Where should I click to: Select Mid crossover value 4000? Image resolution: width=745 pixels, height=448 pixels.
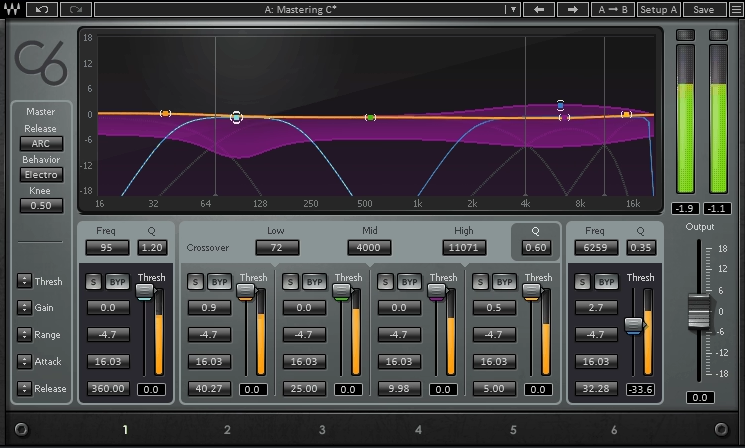(x=369, y=248)
